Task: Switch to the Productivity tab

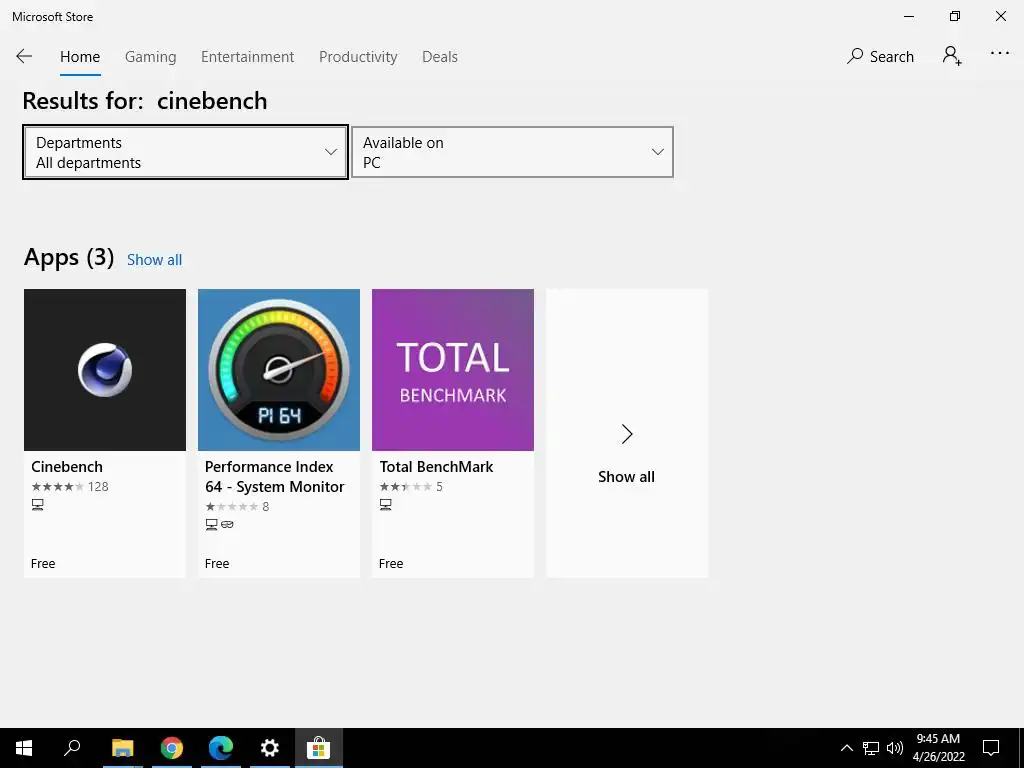Action: pos(358,57)
